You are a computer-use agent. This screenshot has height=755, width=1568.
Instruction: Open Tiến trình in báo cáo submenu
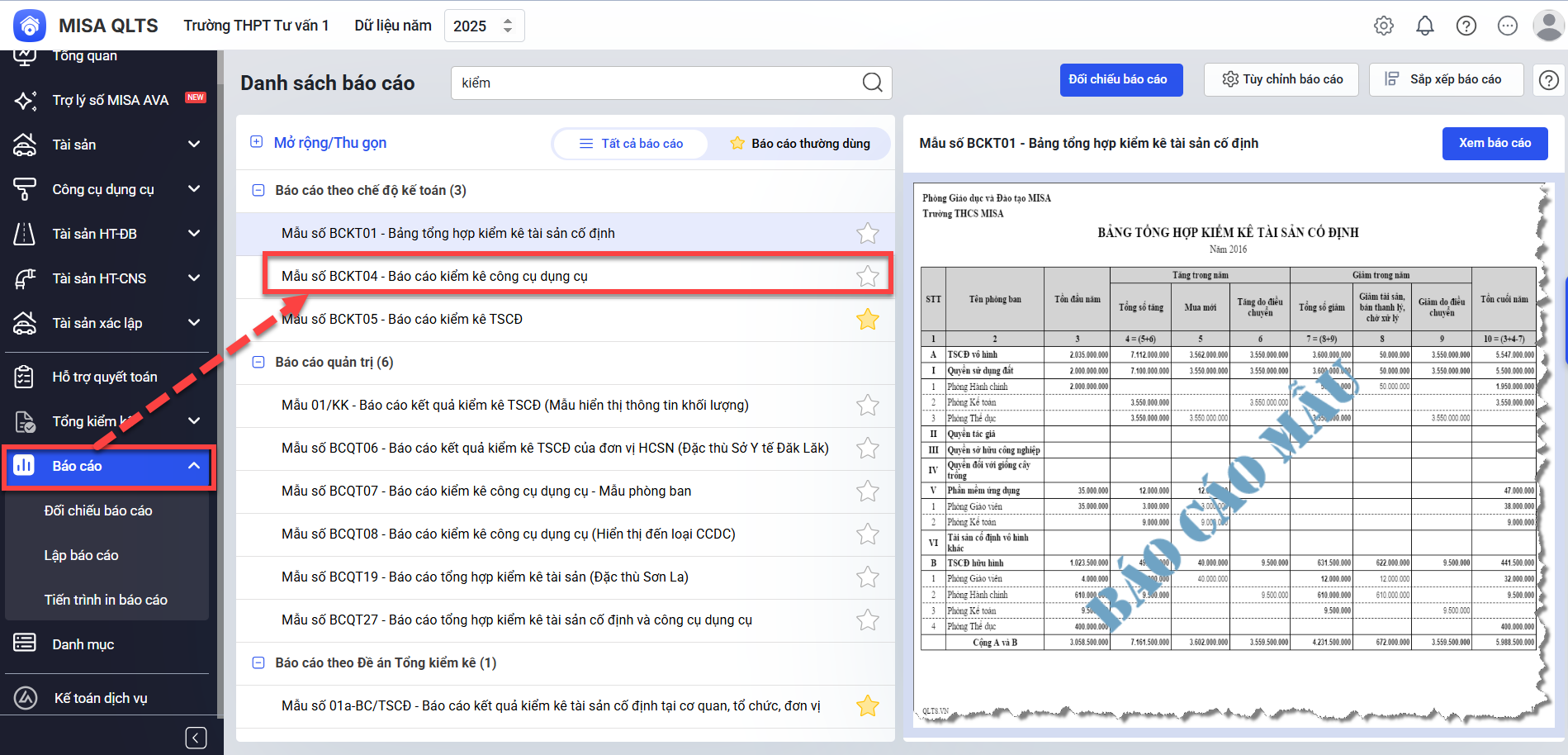point(106,600)
